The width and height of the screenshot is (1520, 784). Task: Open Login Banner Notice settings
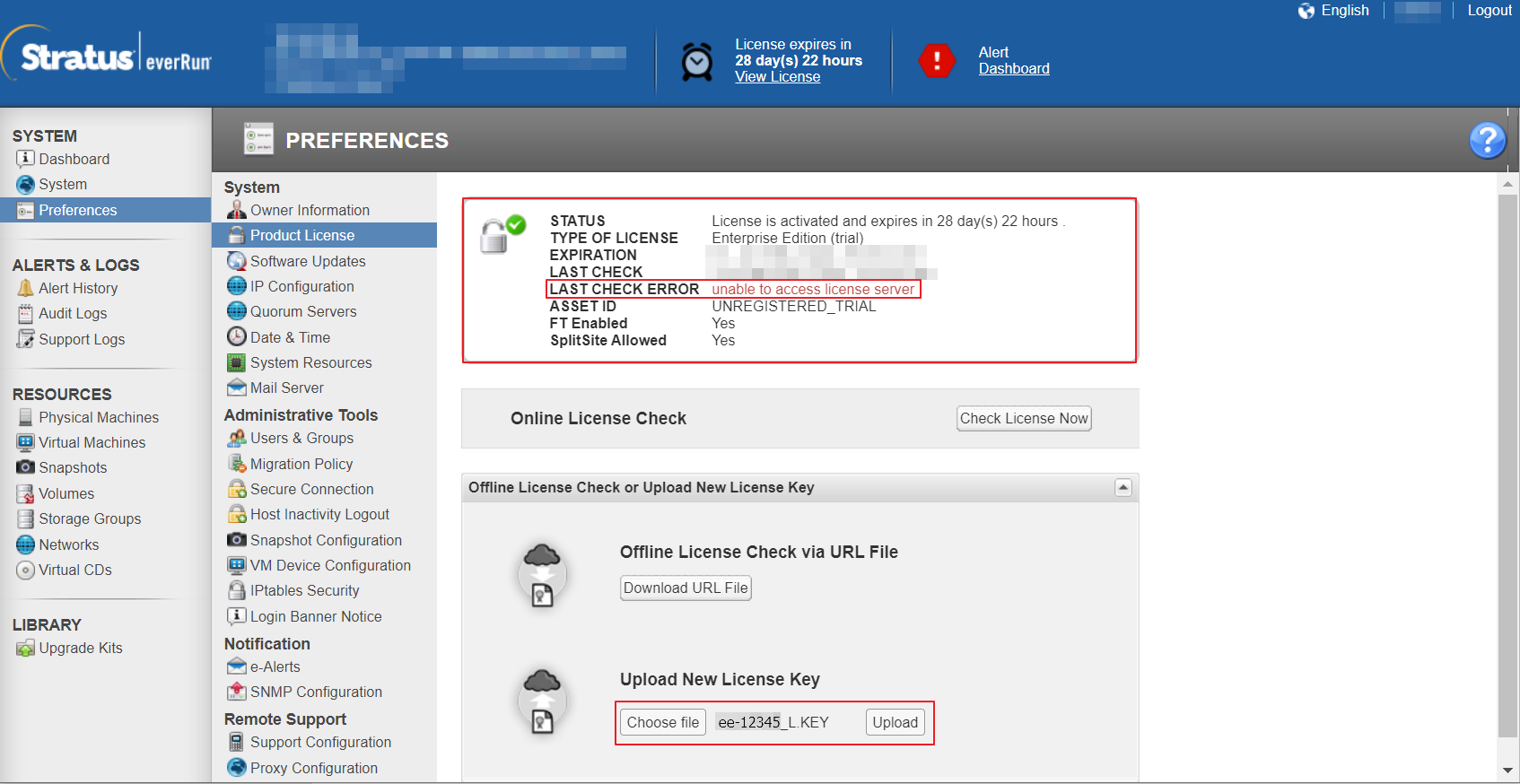tap(316, 616)
